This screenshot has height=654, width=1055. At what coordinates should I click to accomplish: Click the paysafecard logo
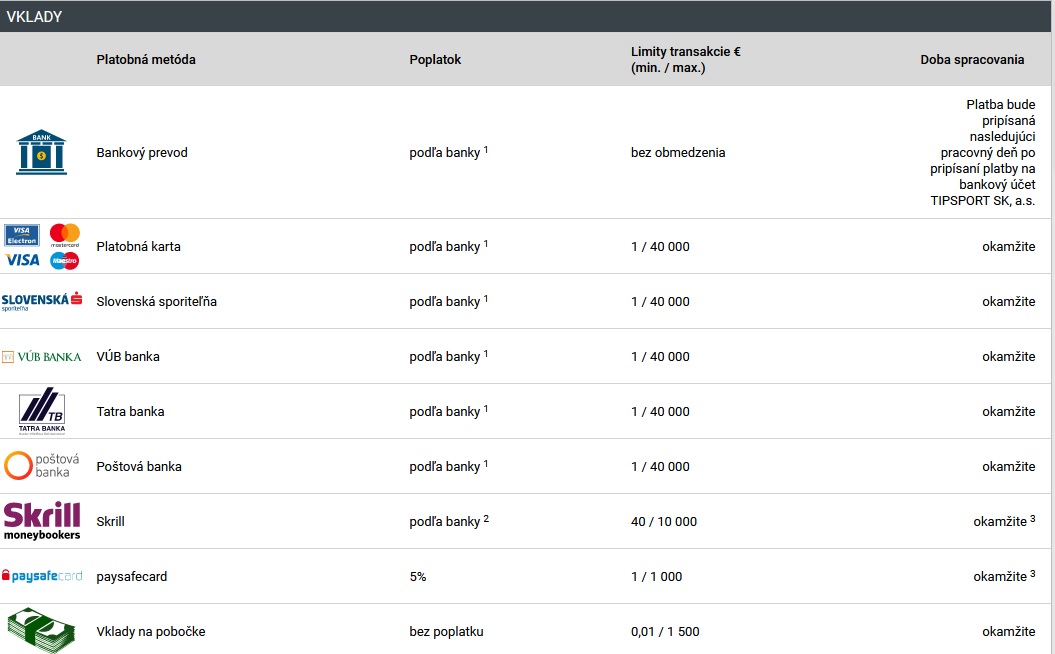[x=42, y=576]
